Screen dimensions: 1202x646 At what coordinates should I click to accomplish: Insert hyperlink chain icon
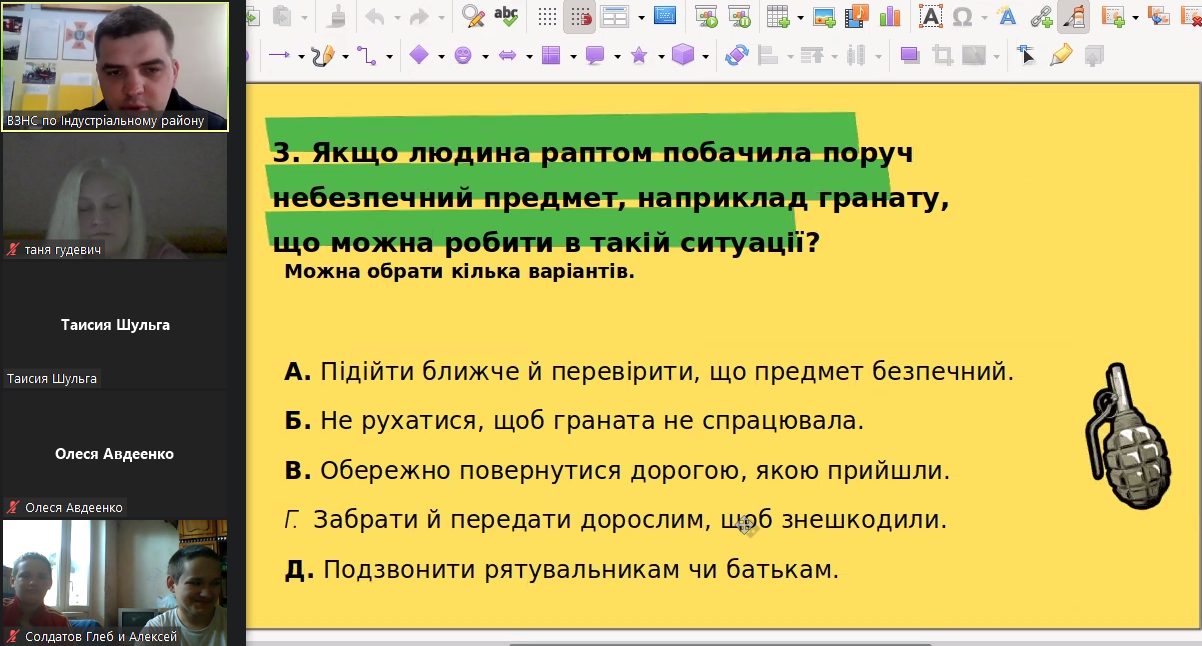(1041, 17)
